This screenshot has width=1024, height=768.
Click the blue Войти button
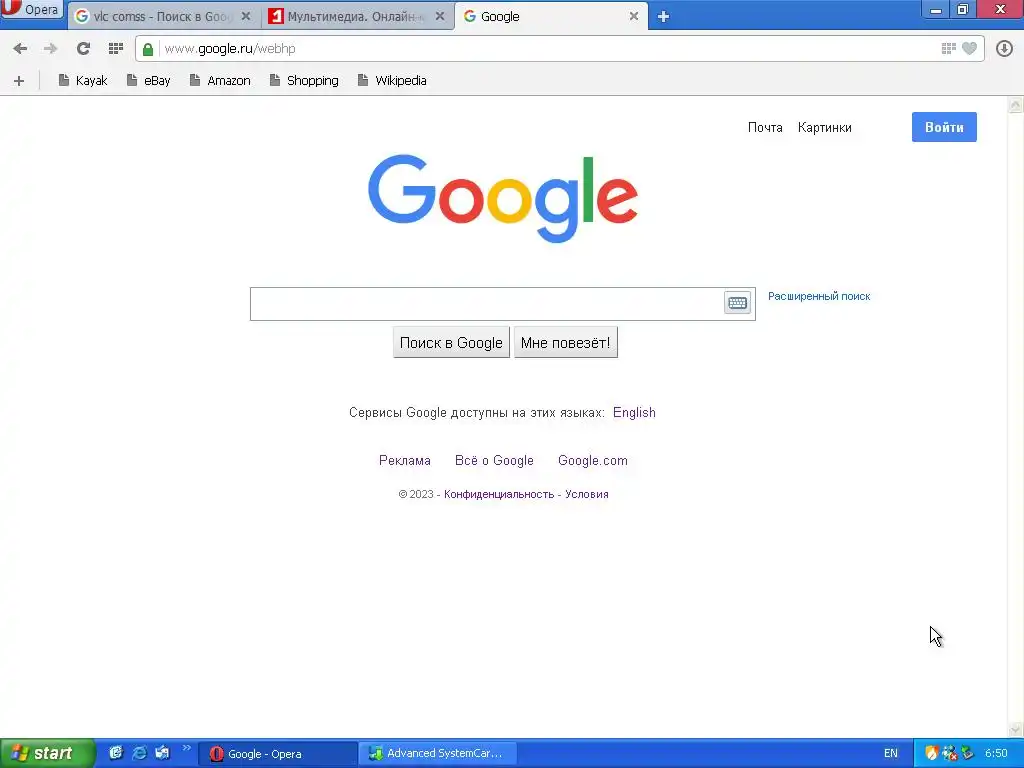pyautogui.click(x=944, y=127)
